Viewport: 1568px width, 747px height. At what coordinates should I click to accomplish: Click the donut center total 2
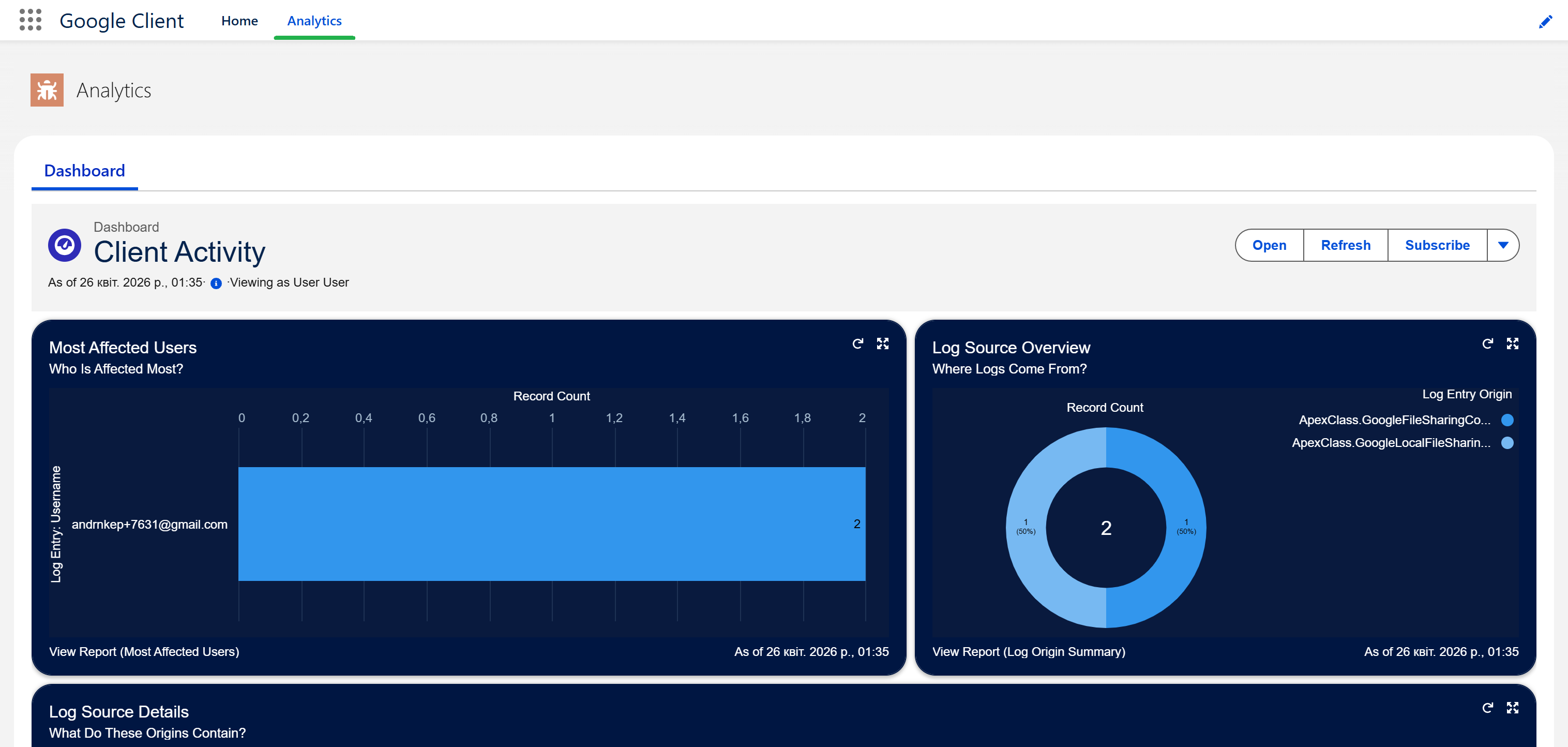click(x=1106, y=528)
